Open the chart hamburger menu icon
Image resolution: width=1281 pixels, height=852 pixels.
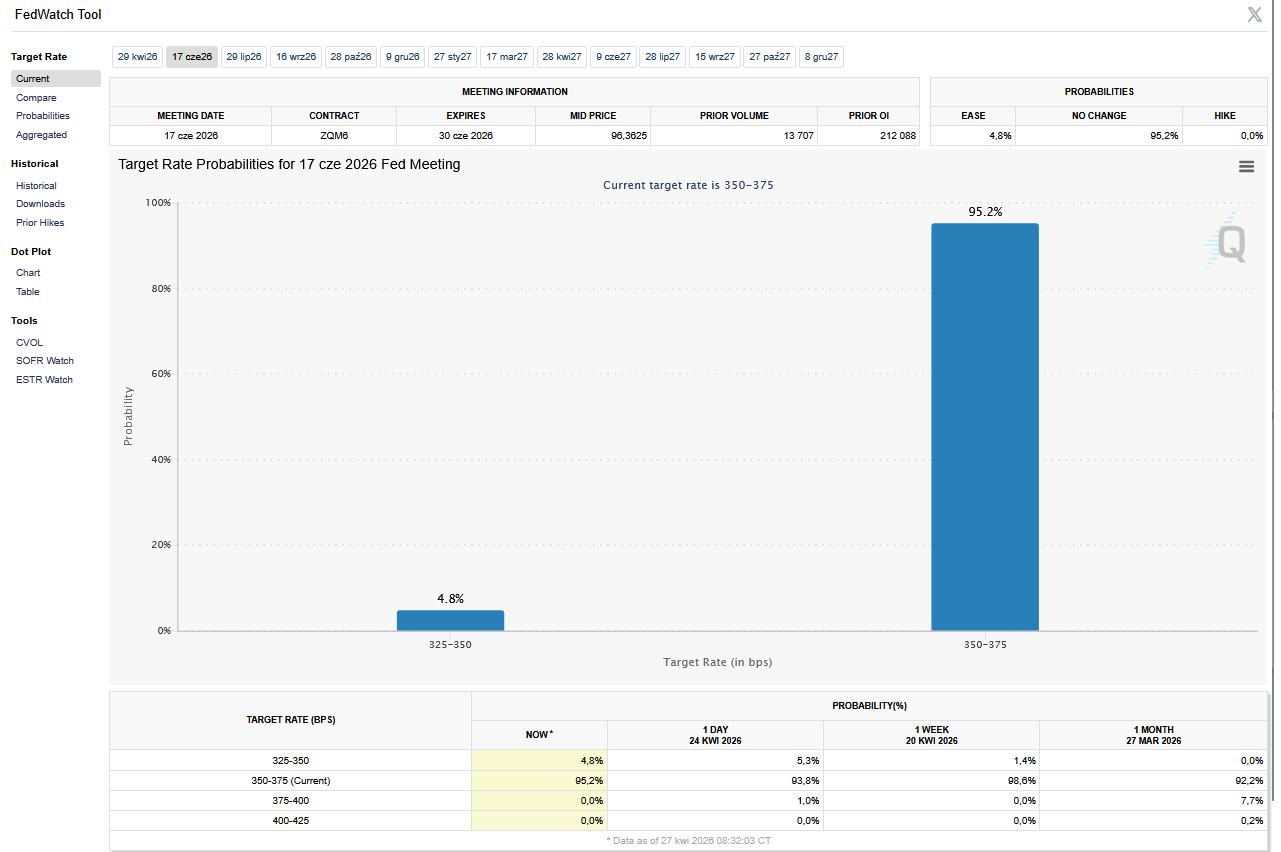pyautogui.click(x=1246, y=167)
